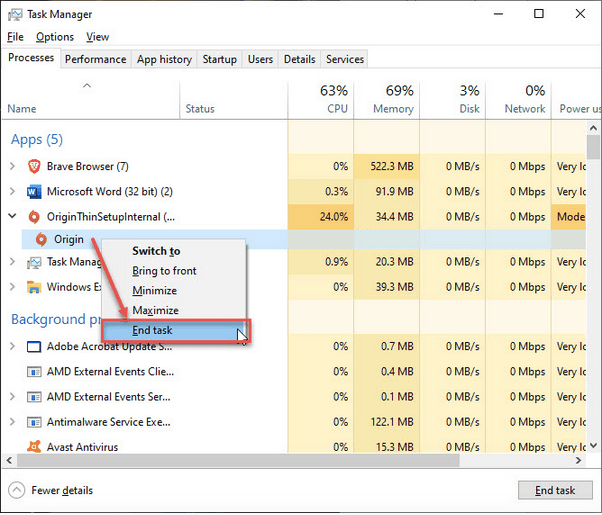Screen dimensions: 602x515
Task: Expand the Adobe Acrobat Update Service group
Action: coord(12,346)
